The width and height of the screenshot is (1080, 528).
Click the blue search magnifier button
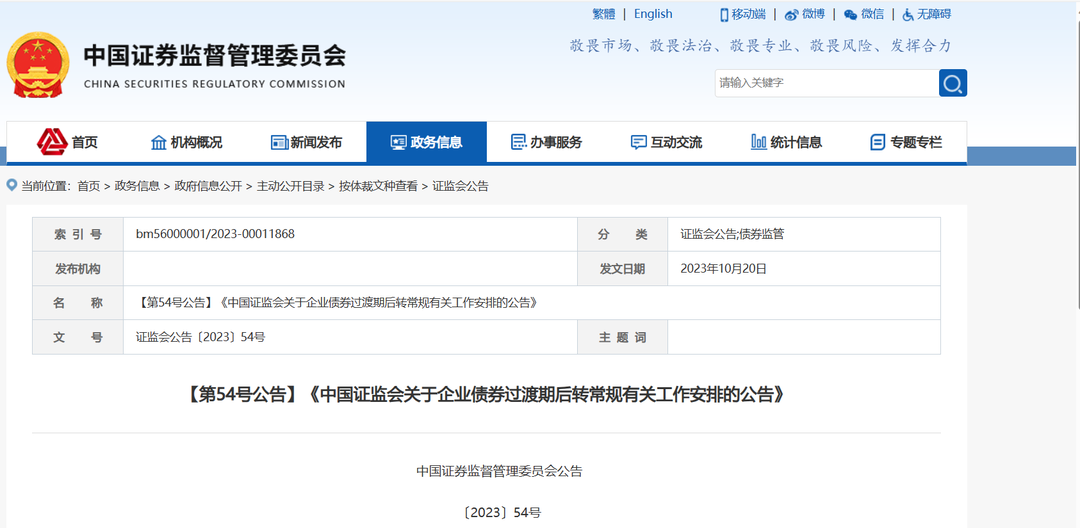tap(953, 83)
